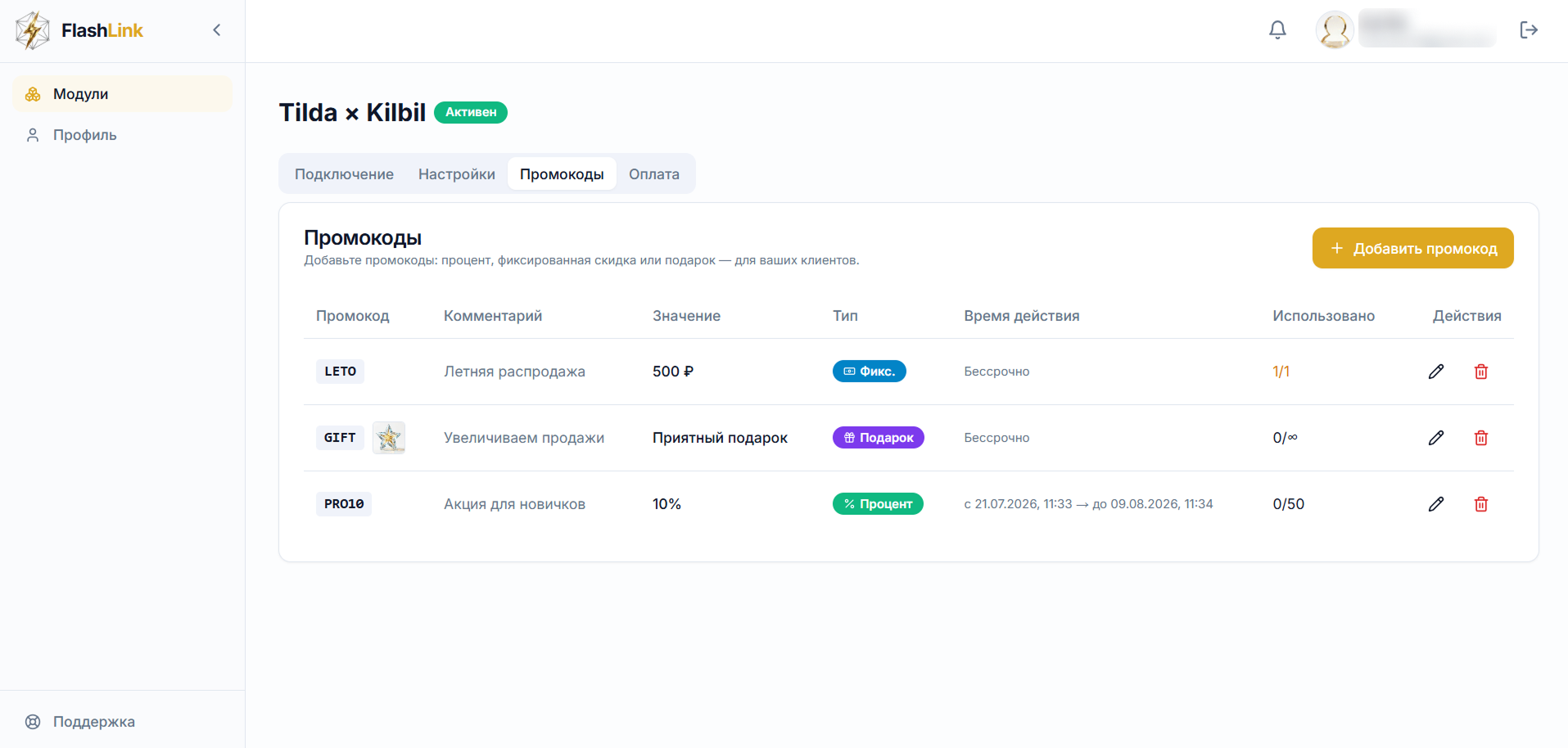Click the 0/∞ usage count
The height and width of the screenshot is (748, 1568).
(1285, 438)
